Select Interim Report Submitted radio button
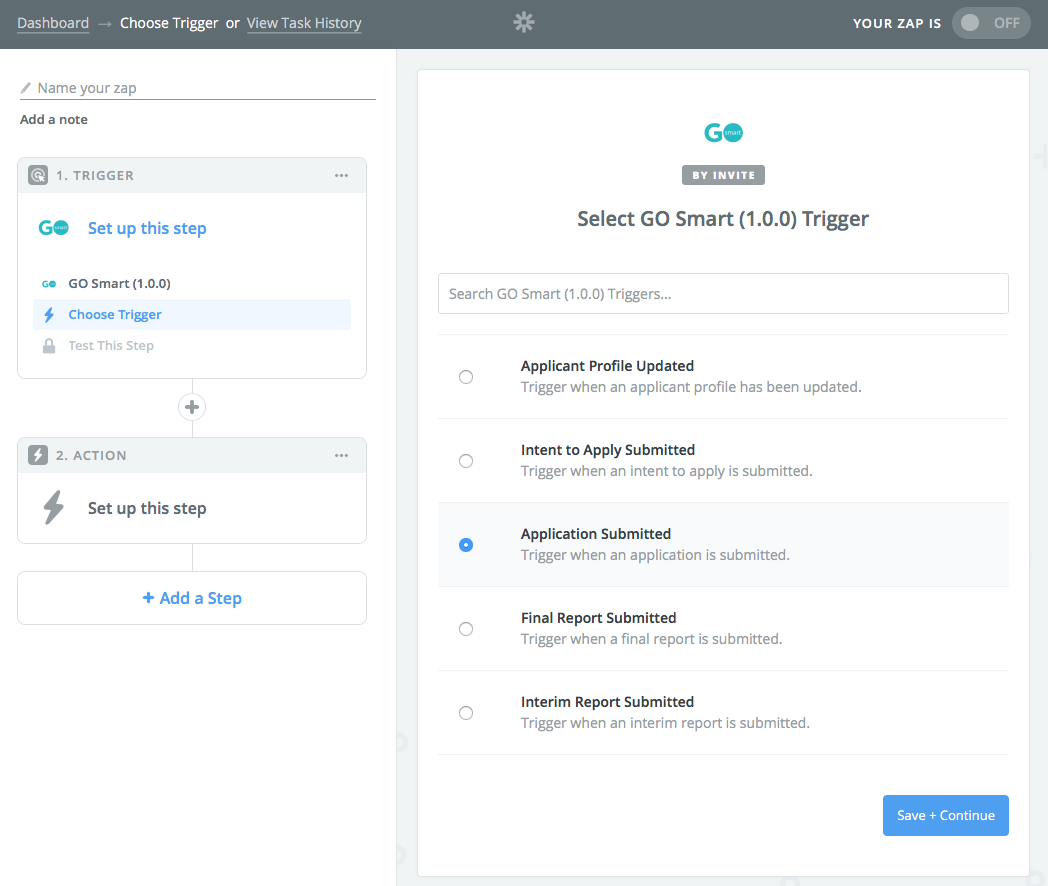Screen dimensions: 1048x886 tap(466, 713)
